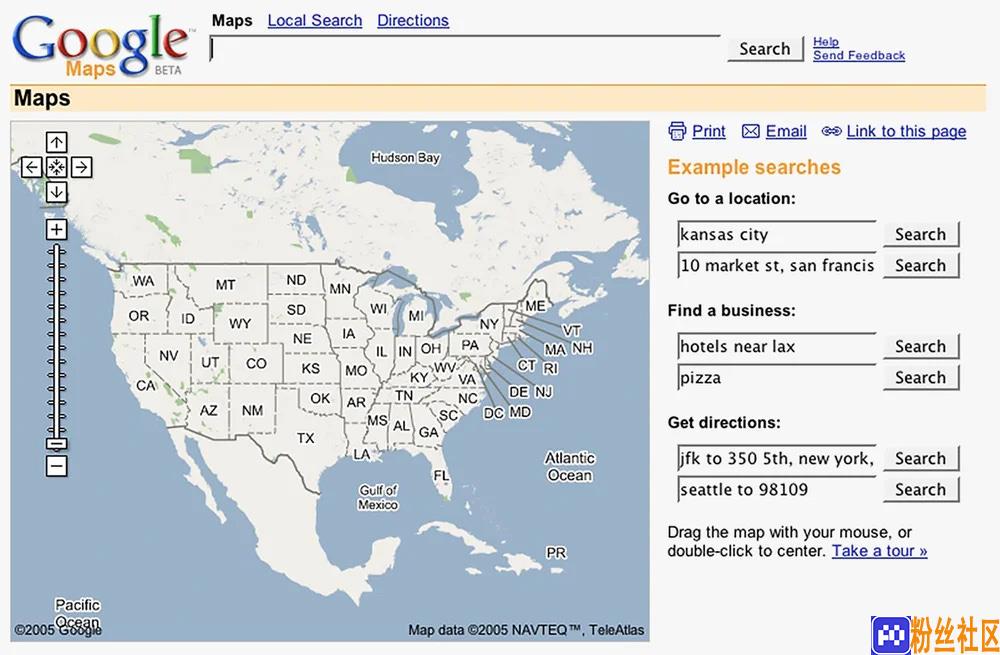Click the CA state label on map
Screen dimensions: 1000x655
point(146,385)
